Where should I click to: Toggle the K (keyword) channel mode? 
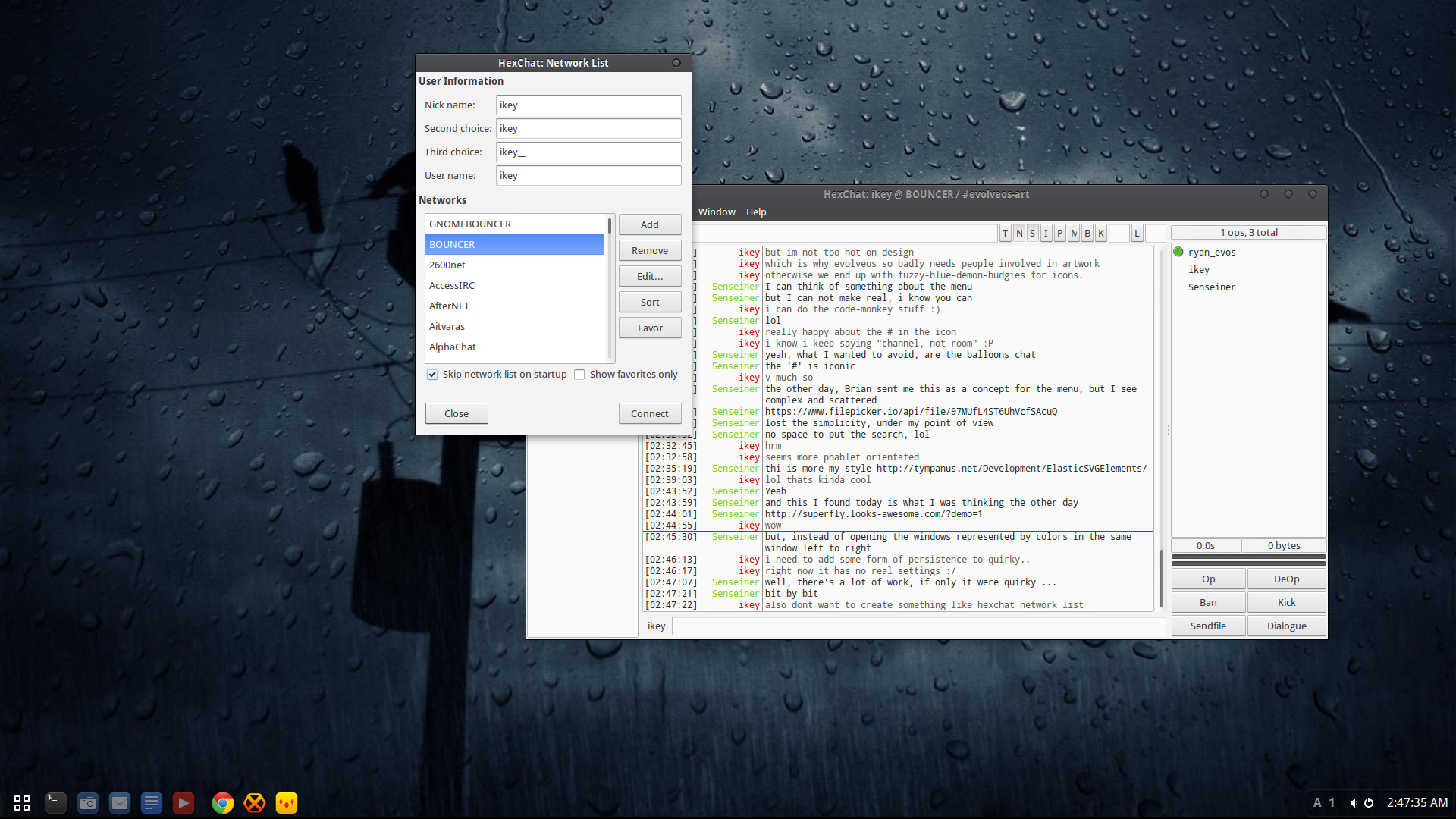1100,233
